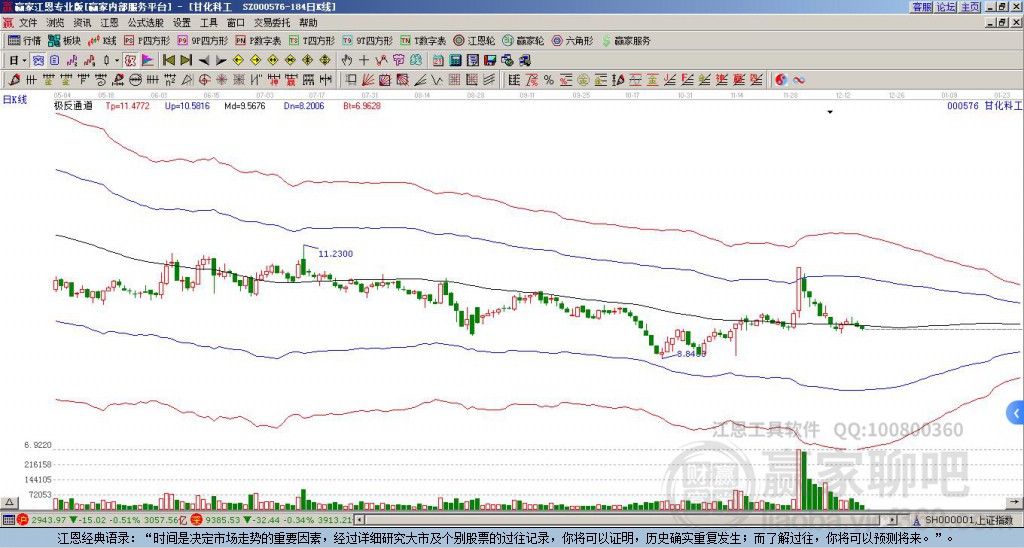Image resolution: width=1024 pixels, height=548 pixels.
Task: Select the red star burst angle tool
Action: (x=221, y=80)
